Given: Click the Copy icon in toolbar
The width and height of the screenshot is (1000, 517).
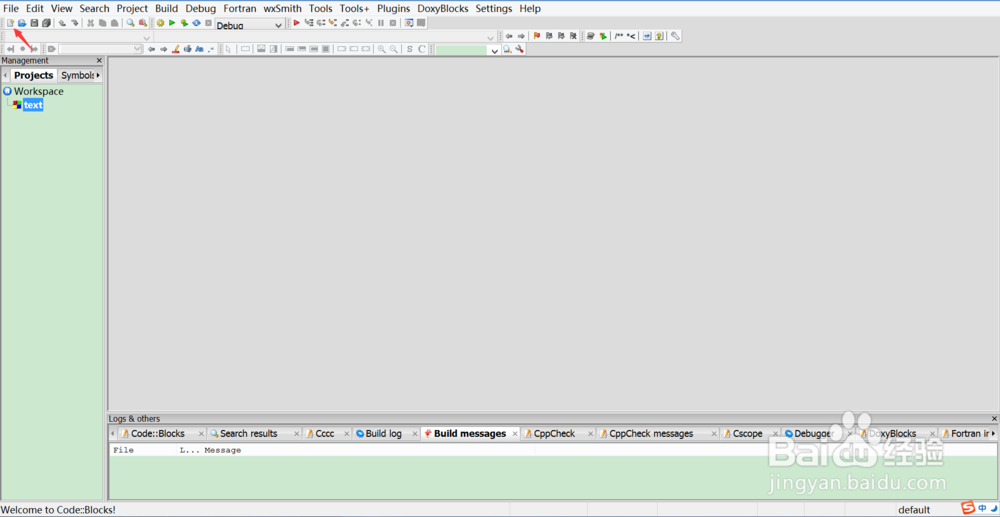Looking at the screenshot, I should (103, 23).
